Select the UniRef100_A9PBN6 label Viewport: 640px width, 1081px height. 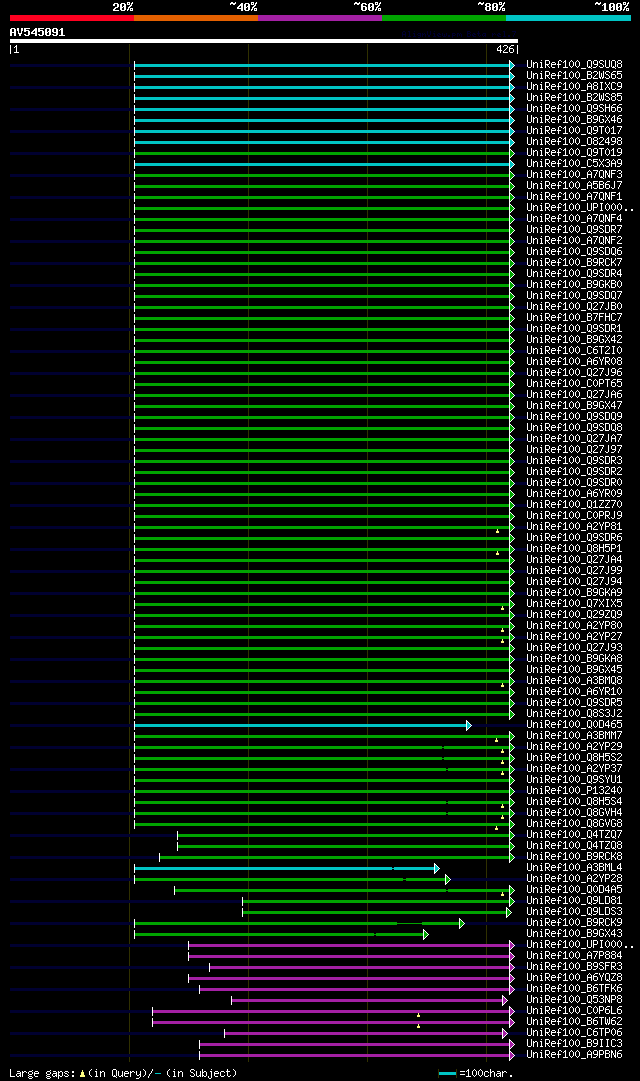click(x=574, y=1055)
